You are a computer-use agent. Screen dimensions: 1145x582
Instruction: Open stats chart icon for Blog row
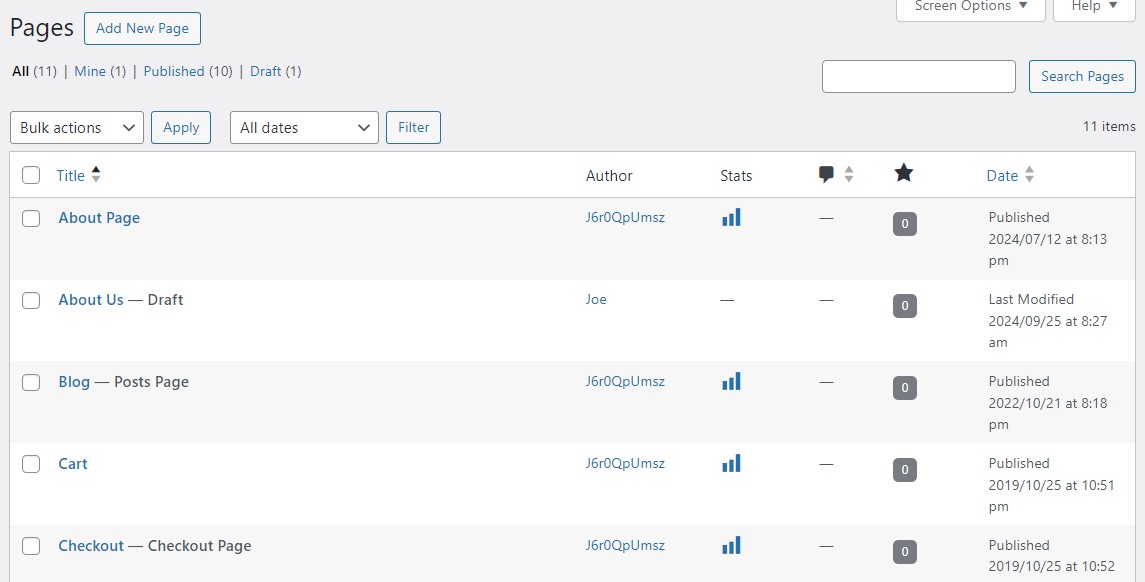pyautogui.click(x=731, y=381)
